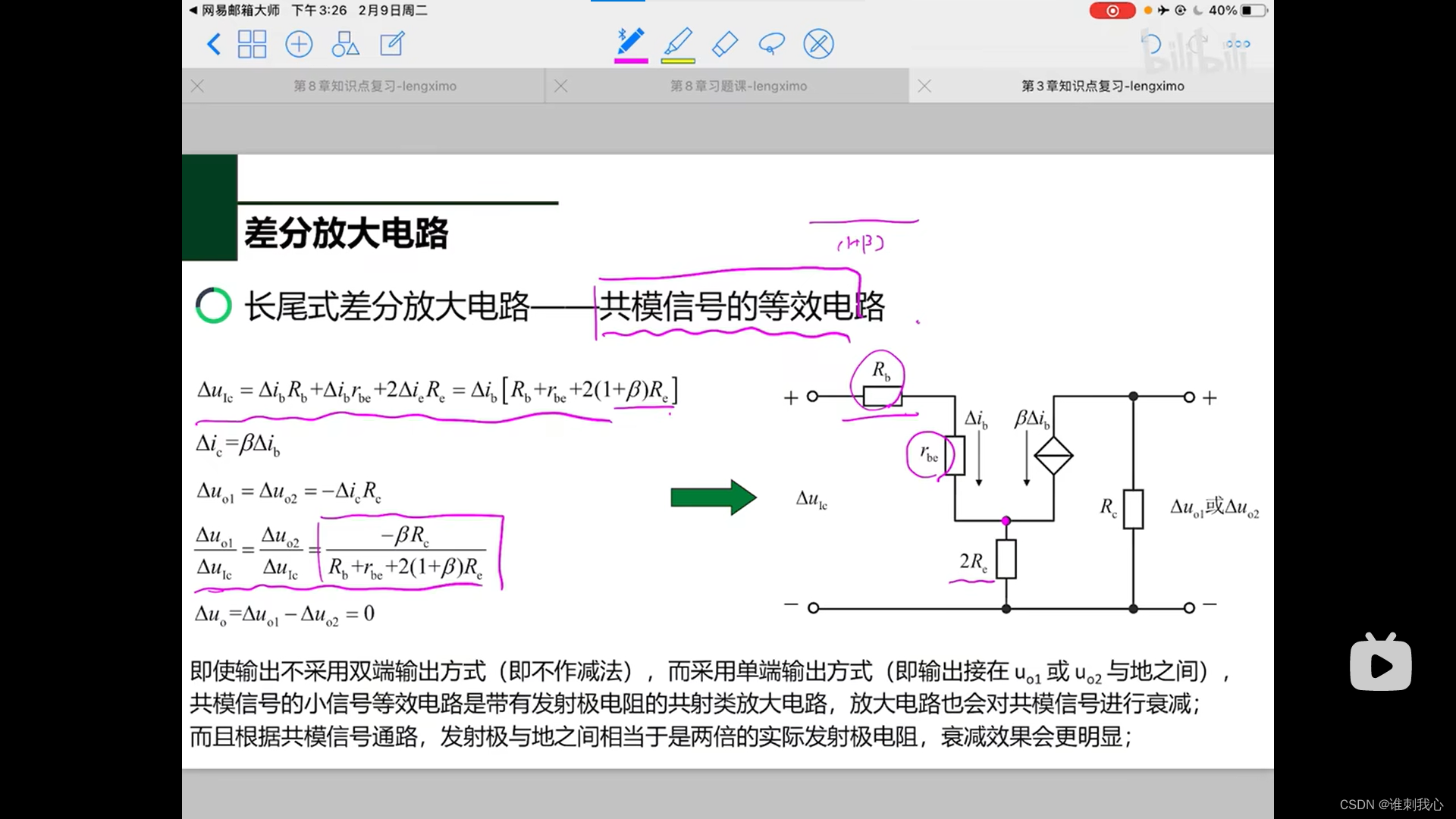Switch to 第8章习题课-lengximo tab
Screen dimensions: 1456x819
[738, 86]
